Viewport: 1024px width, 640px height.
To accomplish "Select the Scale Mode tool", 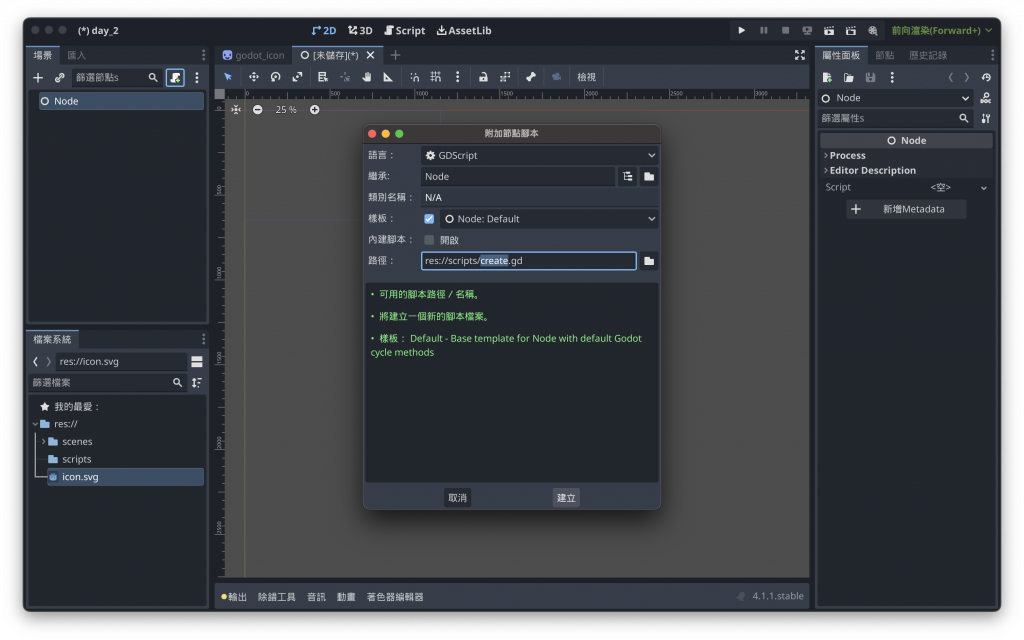I will point(297,77).
